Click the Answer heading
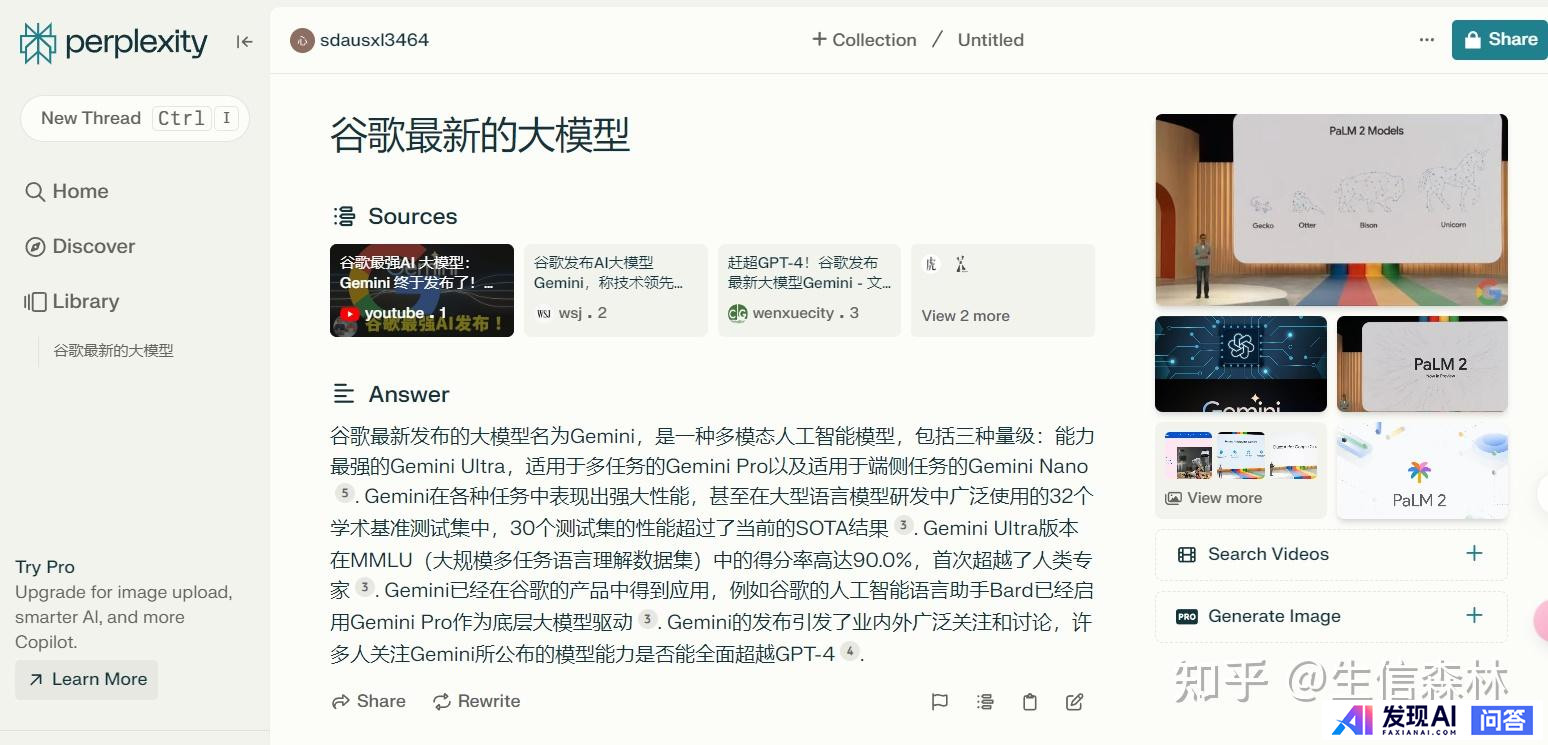Viewport: 1548px width, 745px height. [x=409, y=394]
